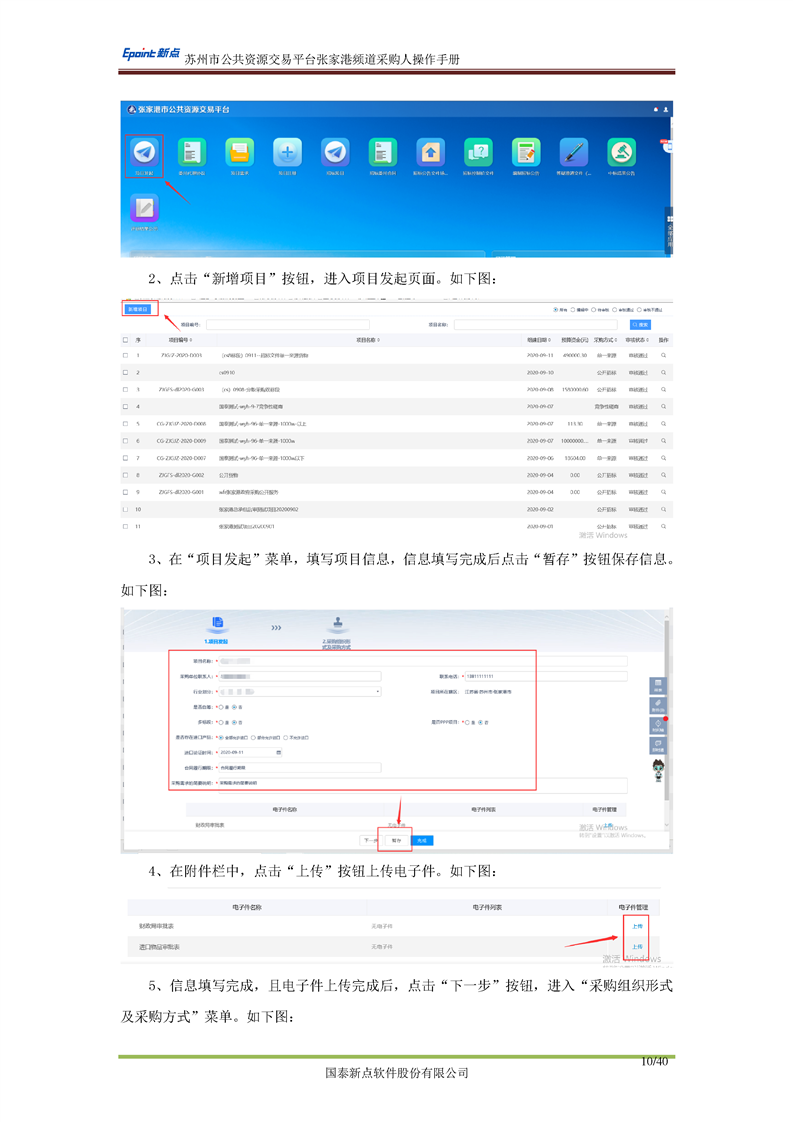Open the 行业划分 dropdown in the form
The height and width of the screenshot is (1122, 793).
pos(299,691)
